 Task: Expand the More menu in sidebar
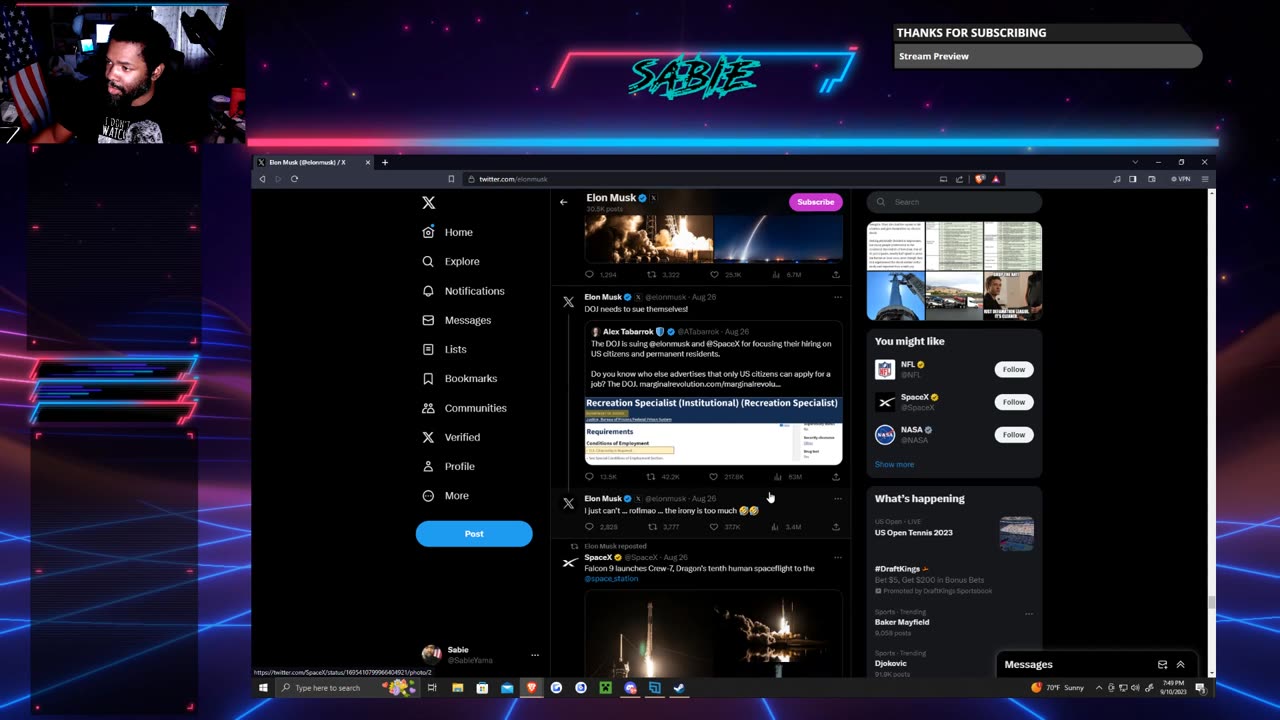pyautogui.click(x=445, y=496)
